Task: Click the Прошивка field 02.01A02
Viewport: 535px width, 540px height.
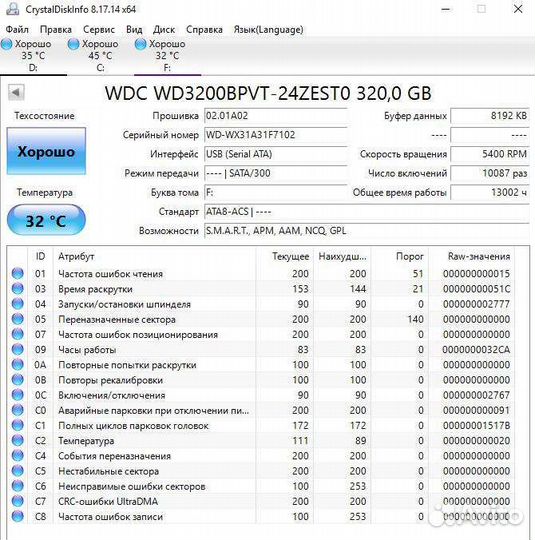Action: [x=276, y=116]
